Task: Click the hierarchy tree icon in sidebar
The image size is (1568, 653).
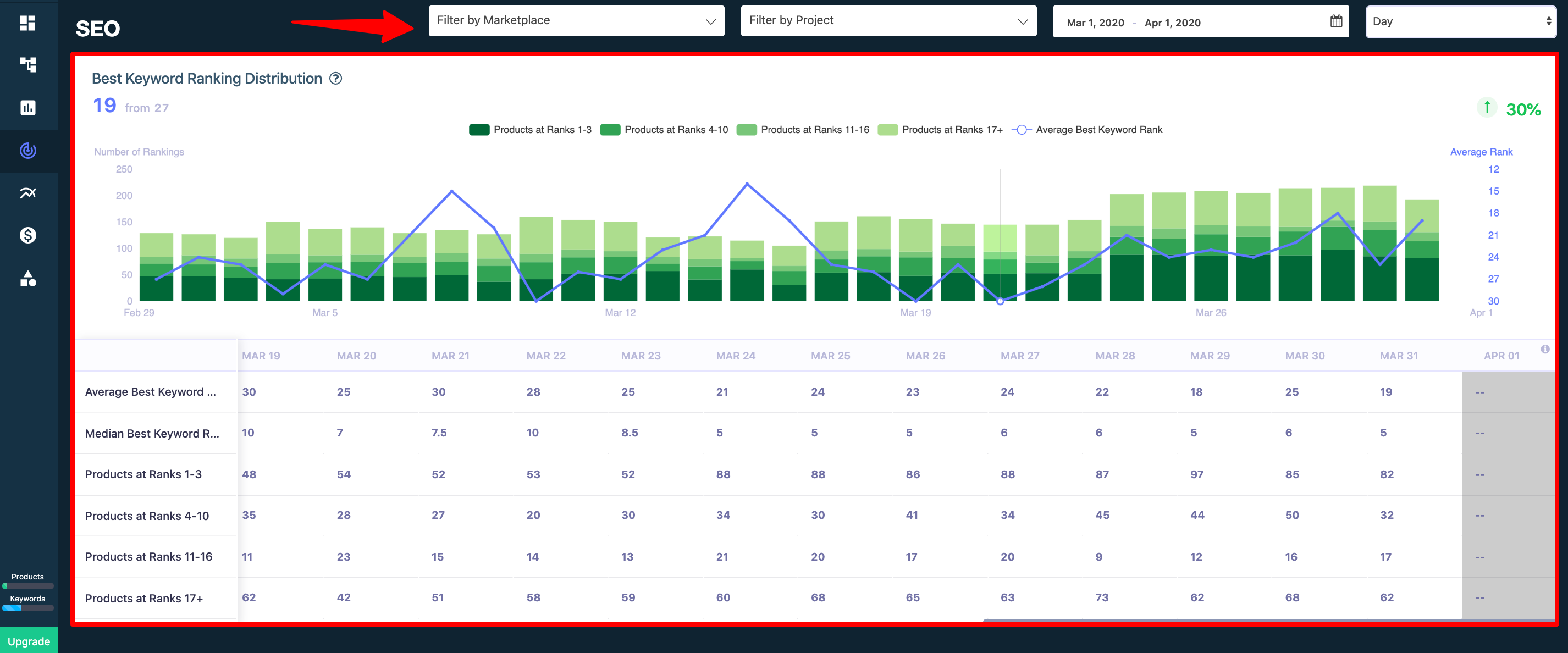Action: (28, 64)
